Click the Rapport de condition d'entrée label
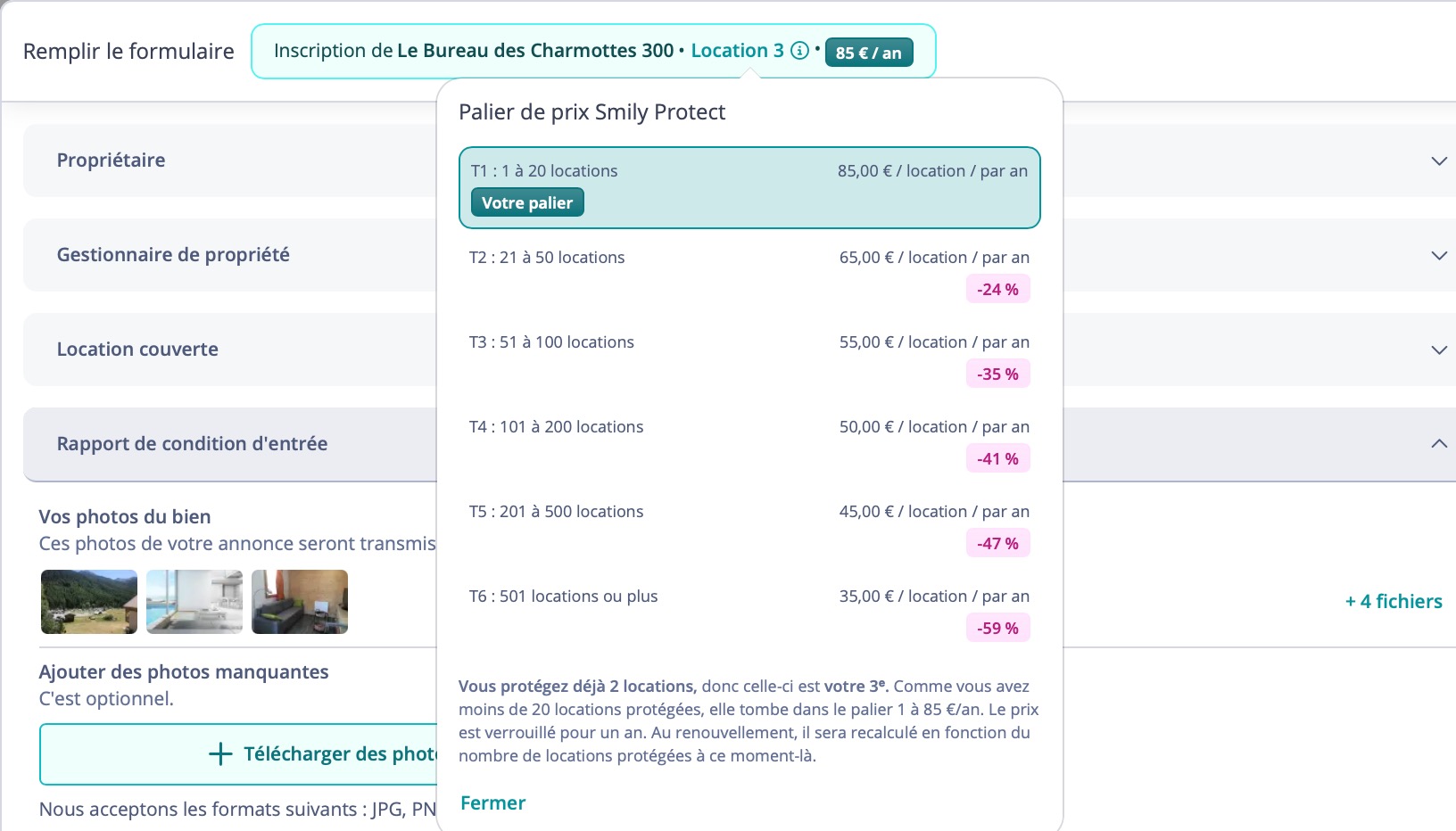This screenshot has width=1456, height=831. click(x=192, y=444)
